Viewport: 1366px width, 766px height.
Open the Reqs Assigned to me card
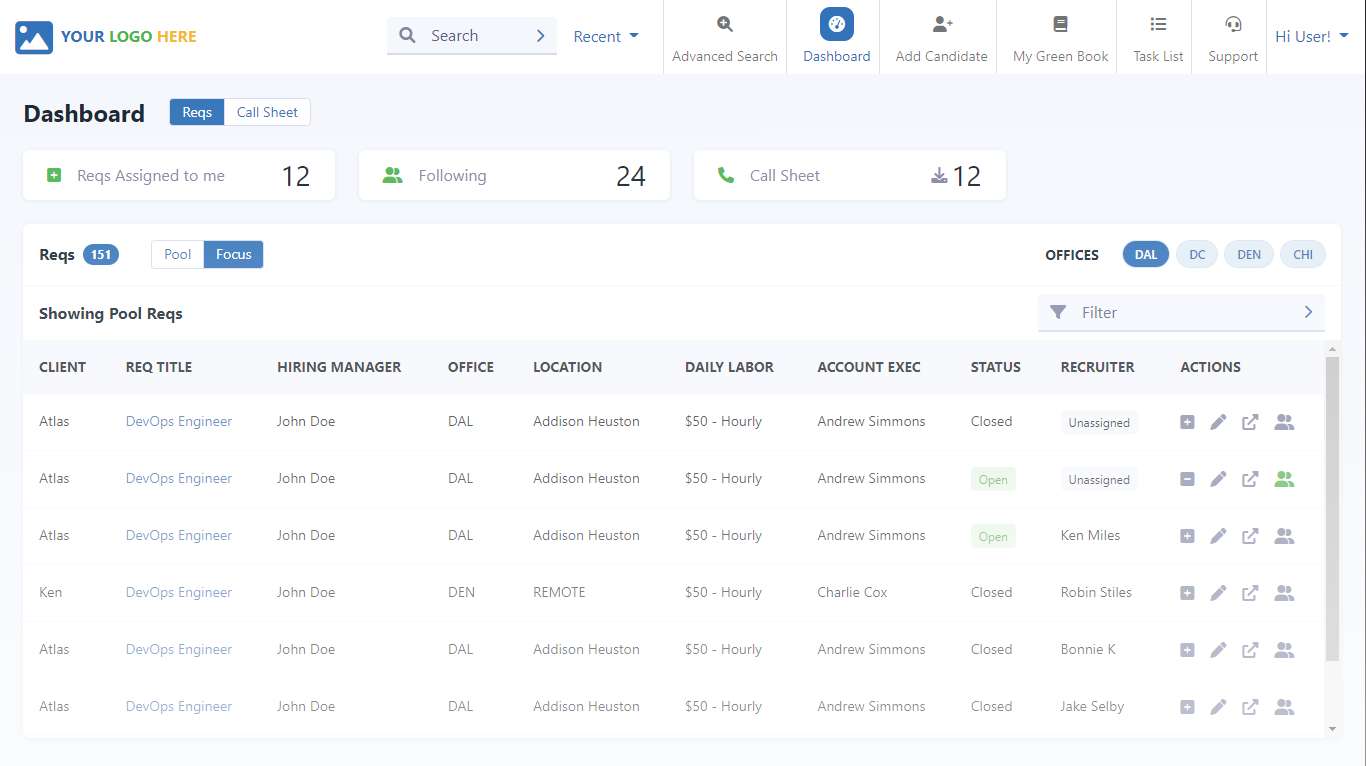coord(179,176)
